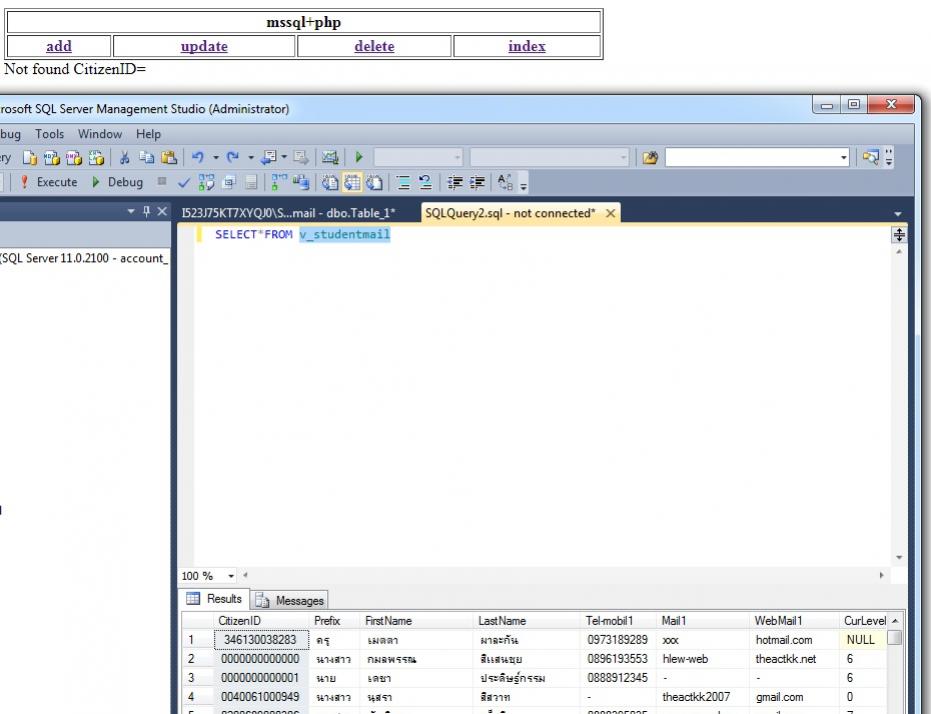Click the gray Cancel Executing Query square
Image resolution: width=931 pixels, height=714 pixels.
click(162, 182)
